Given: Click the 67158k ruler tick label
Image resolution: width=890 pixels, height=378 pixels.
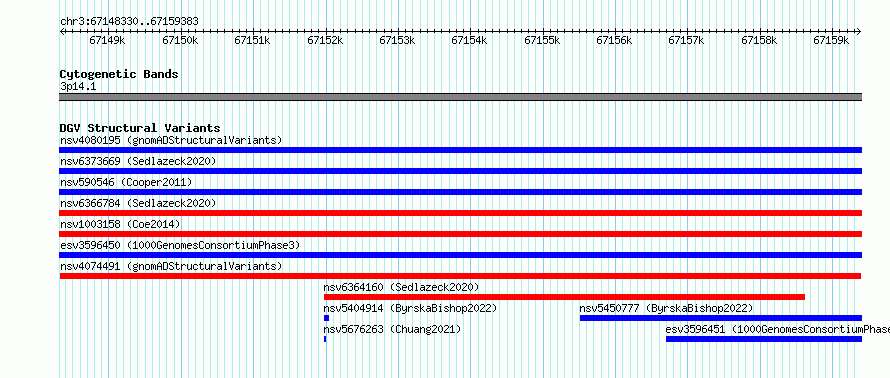Looking at the screenshot, I should [x=759, y=40].
